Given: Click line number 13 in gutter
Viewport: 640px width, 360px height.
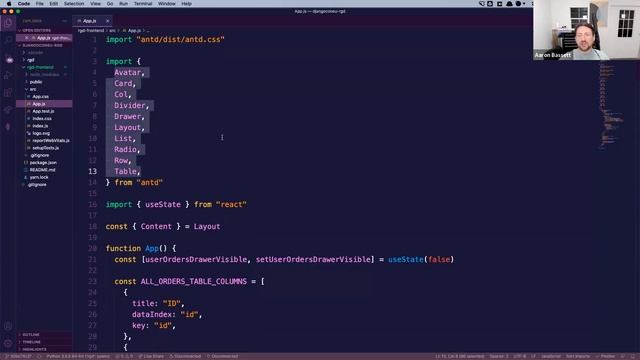Looking at the screenshot, I should (93, 171).
